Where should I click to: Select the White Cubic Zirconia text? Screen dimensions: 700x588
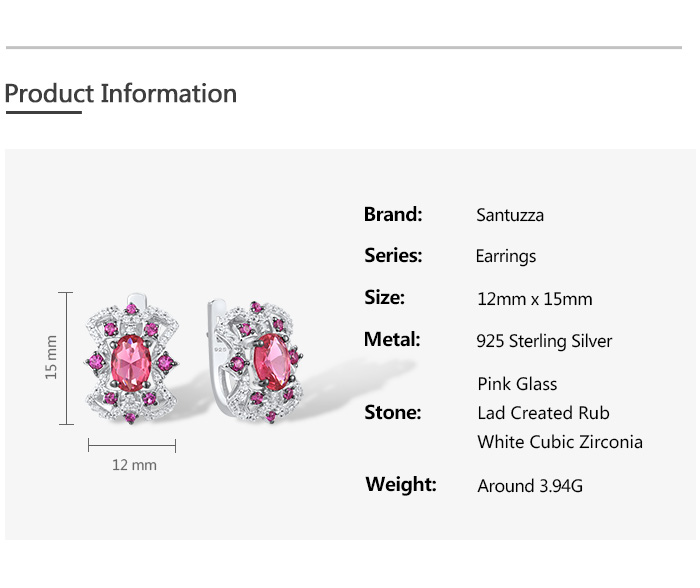(x=560, y=442)
